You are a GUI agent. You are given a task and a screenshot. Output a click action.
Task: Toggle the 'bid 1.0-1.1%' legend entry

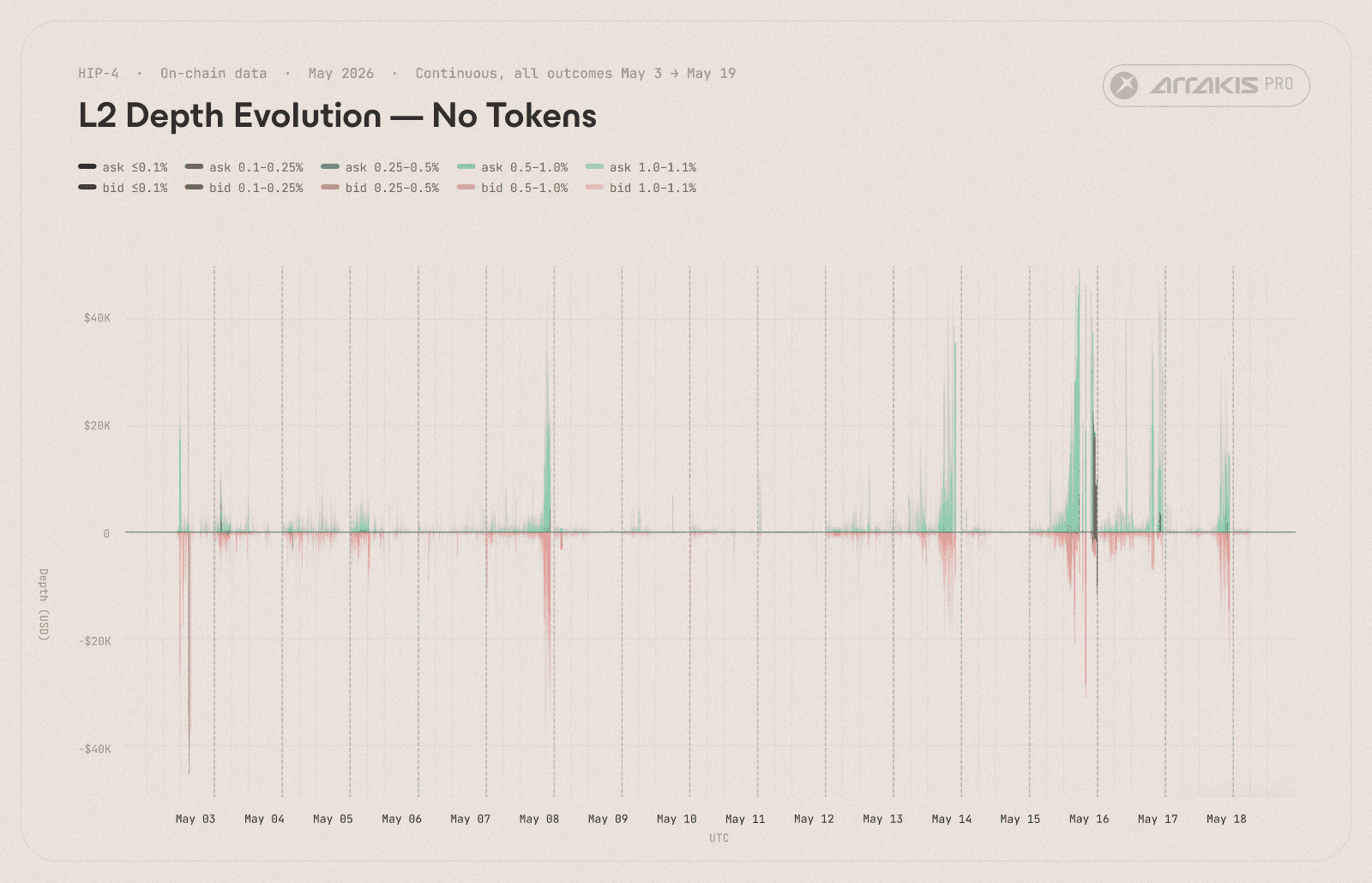click(x=641, y=188)
